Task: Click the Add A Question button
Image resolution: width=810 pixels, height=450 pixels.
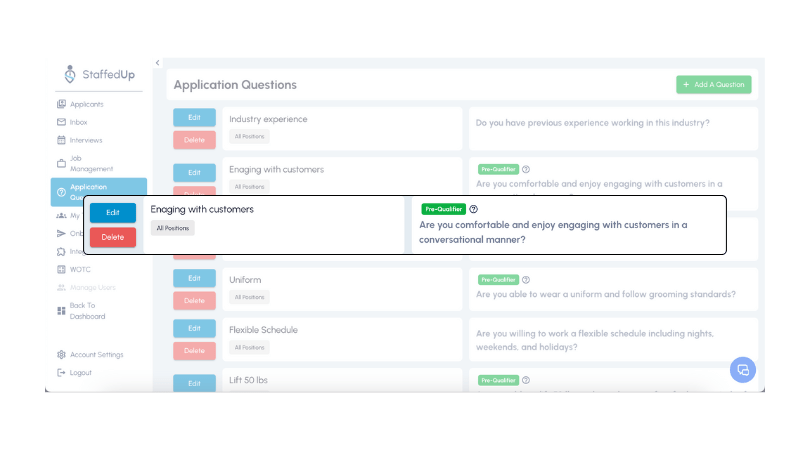Action: tap(713, 85)
